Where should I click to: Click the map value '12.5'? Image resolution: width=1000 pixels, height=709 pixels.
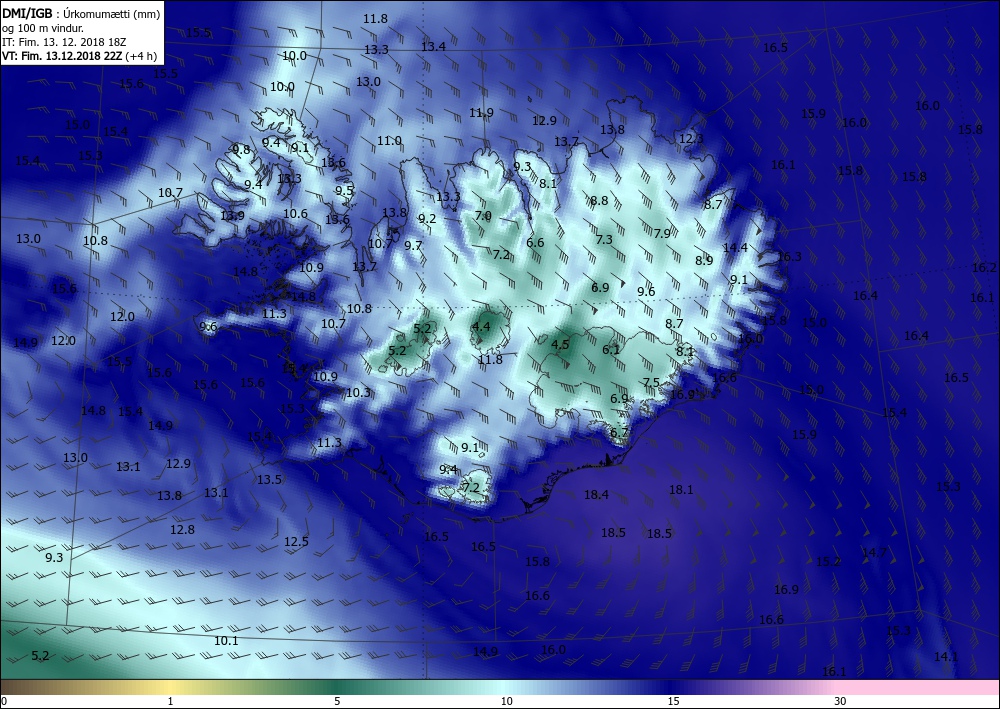(x=296, y=542)
